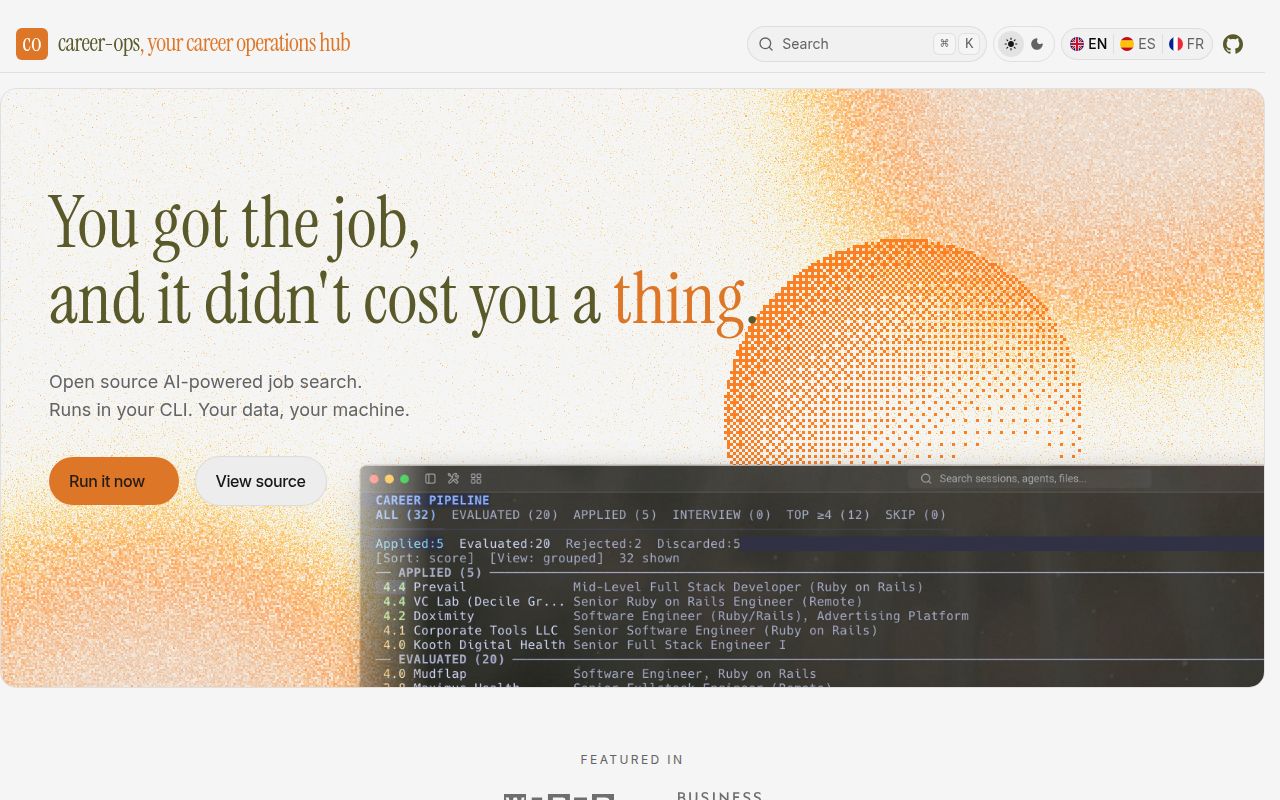Click the K shortcut key badge

[x=969, y=44]
